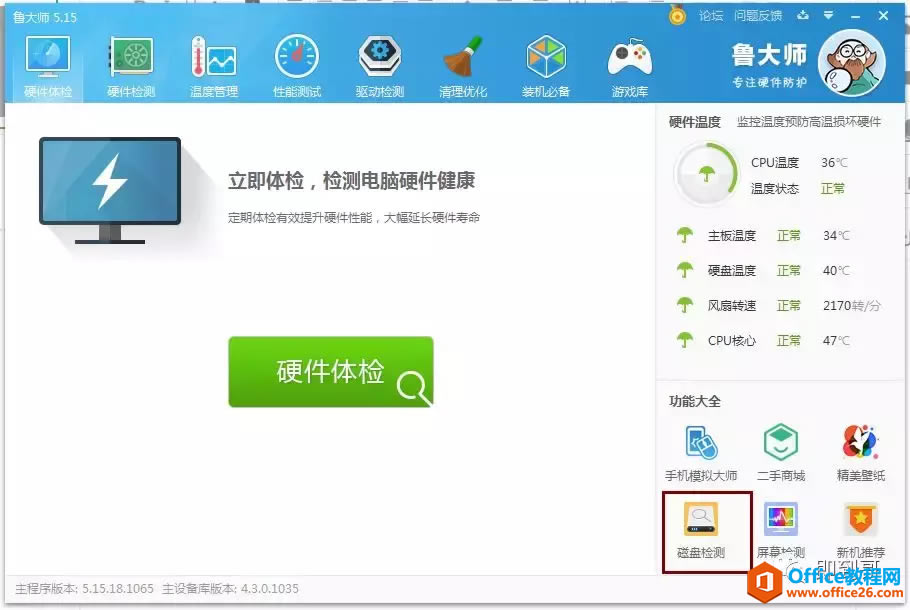Open the title bar dropdown menu arrow
This screenshot has height=610, width=910.
coord(829,15)
